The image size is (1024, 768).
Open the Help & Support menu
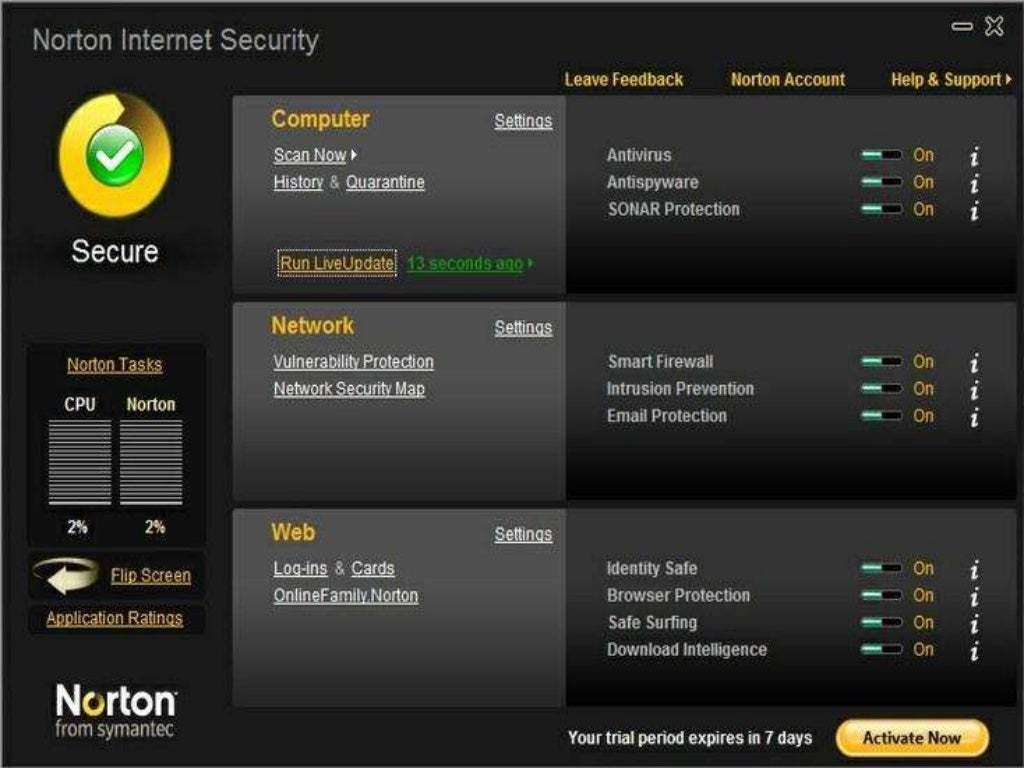(x=950, y=80)
